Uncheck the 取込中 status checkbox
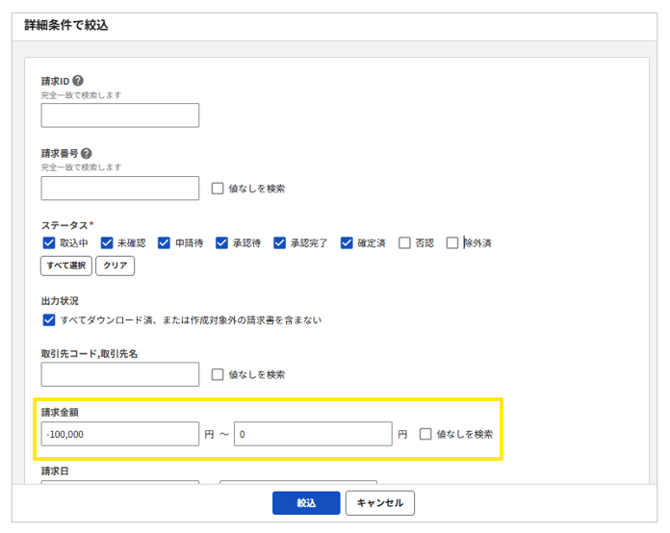 [x=48, y=243]
